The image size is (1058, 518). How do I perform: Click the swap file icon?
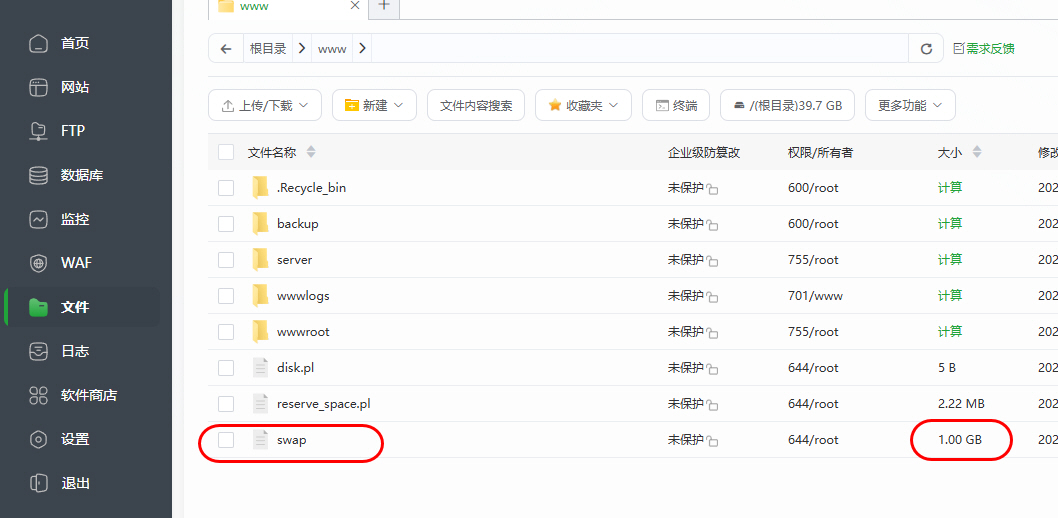[x=261, y=440]
